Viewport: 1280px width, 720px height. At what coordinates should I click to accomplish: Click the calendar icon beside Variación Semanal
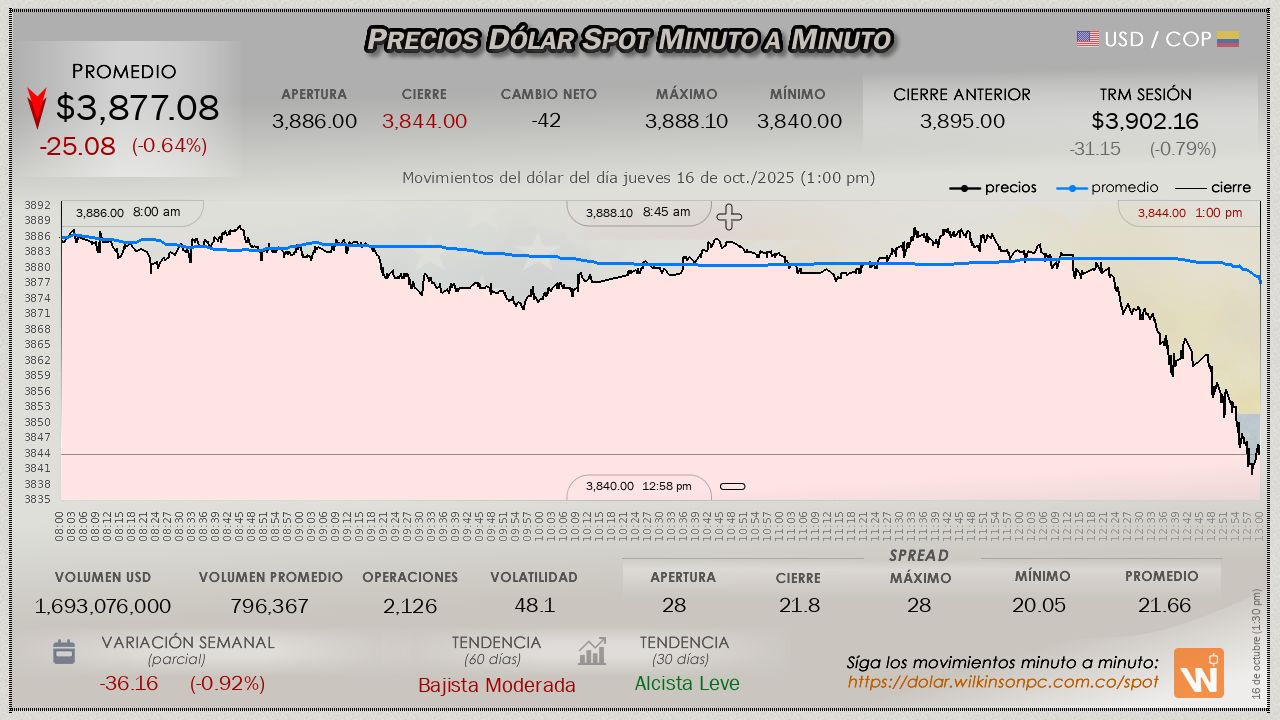coord(64,652)
